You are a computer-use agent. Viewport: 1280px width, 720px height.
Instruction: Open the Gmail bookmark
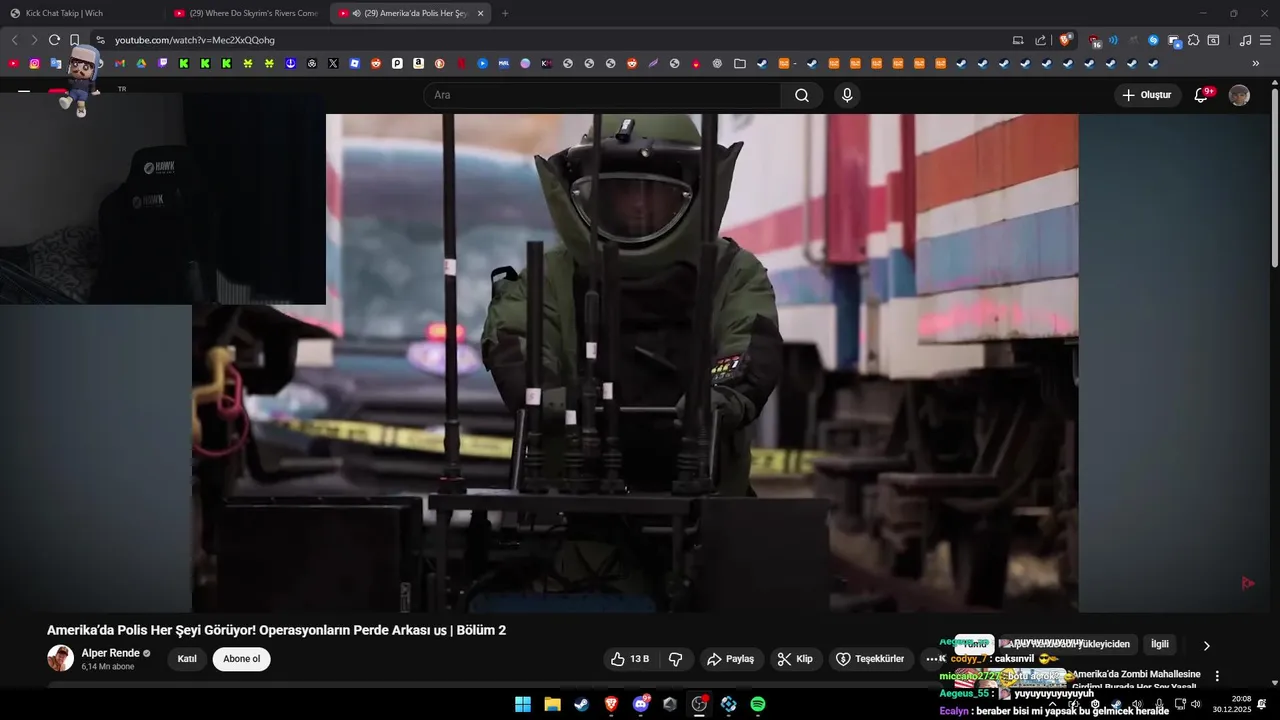tap(120, 63)
